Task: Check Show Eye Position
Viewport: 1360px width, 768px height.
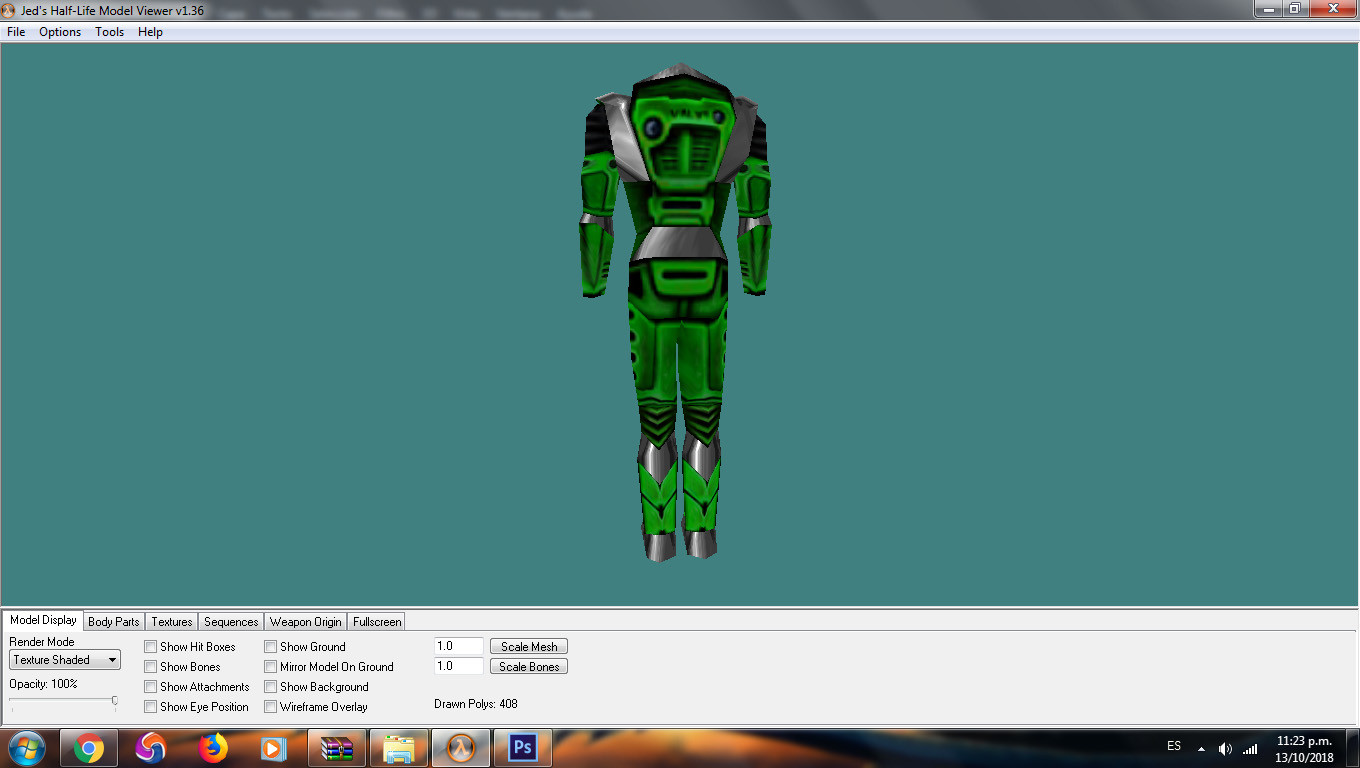Action: coord(151,707)
